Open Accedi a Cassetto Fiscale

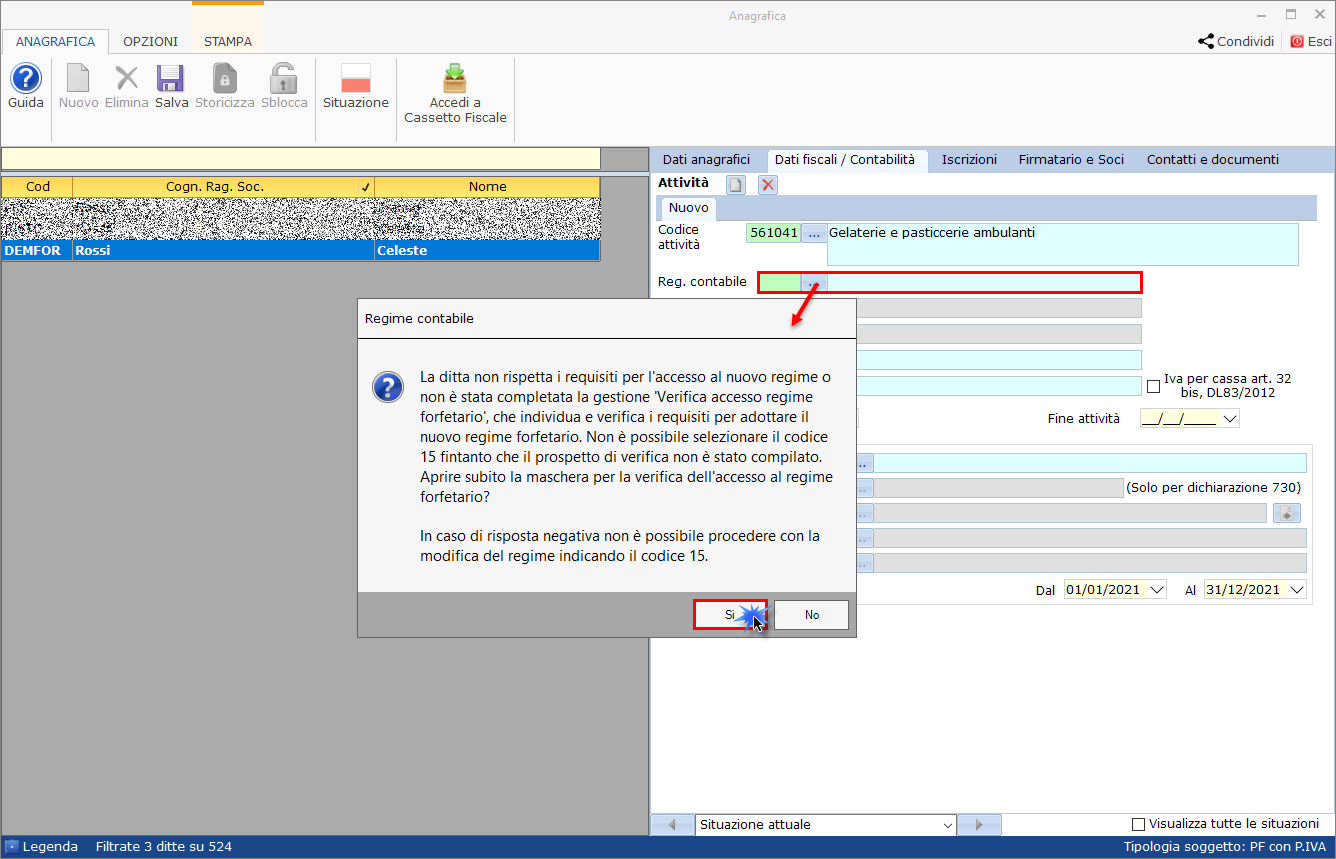point(455,79)
